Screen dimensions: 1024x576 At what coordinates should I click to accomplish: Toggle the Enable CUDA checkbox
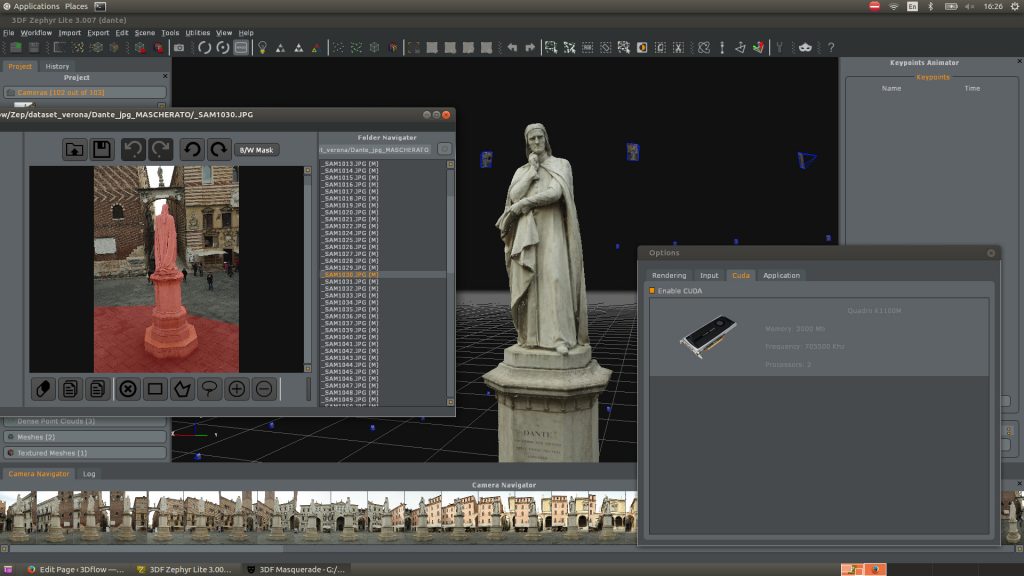[652, 291]
